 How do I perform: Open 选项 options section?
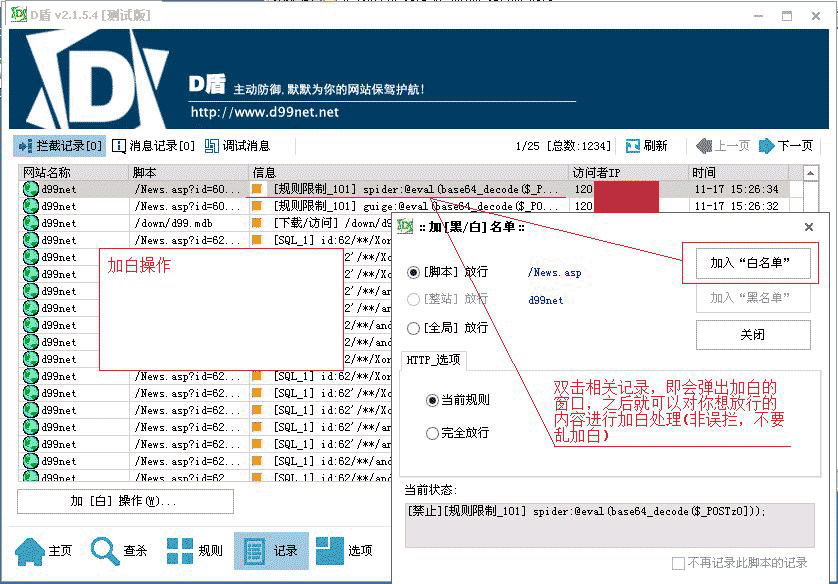[x=344, y=551]
